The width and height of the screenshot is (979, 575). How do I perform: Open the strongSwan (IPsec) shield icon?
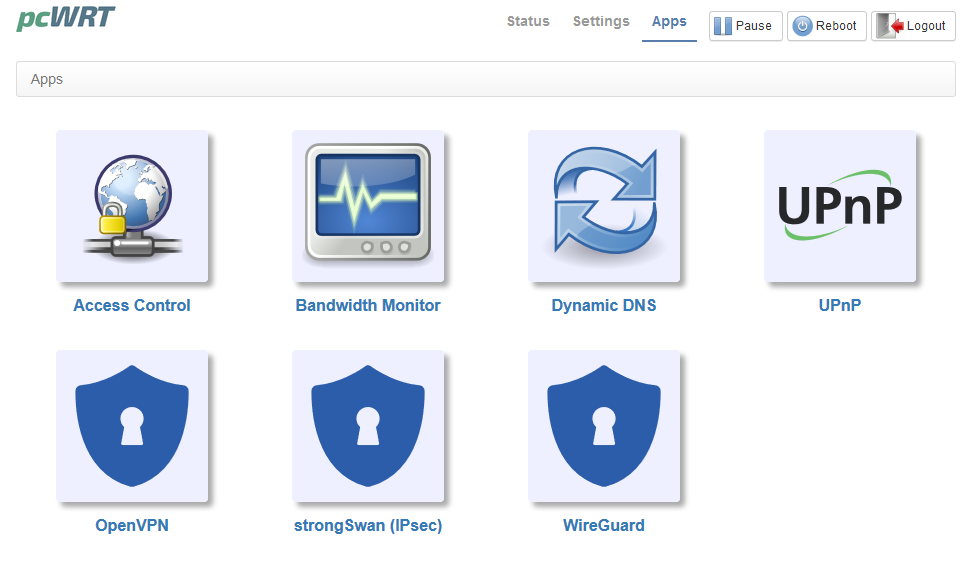[x=368, y=426]
